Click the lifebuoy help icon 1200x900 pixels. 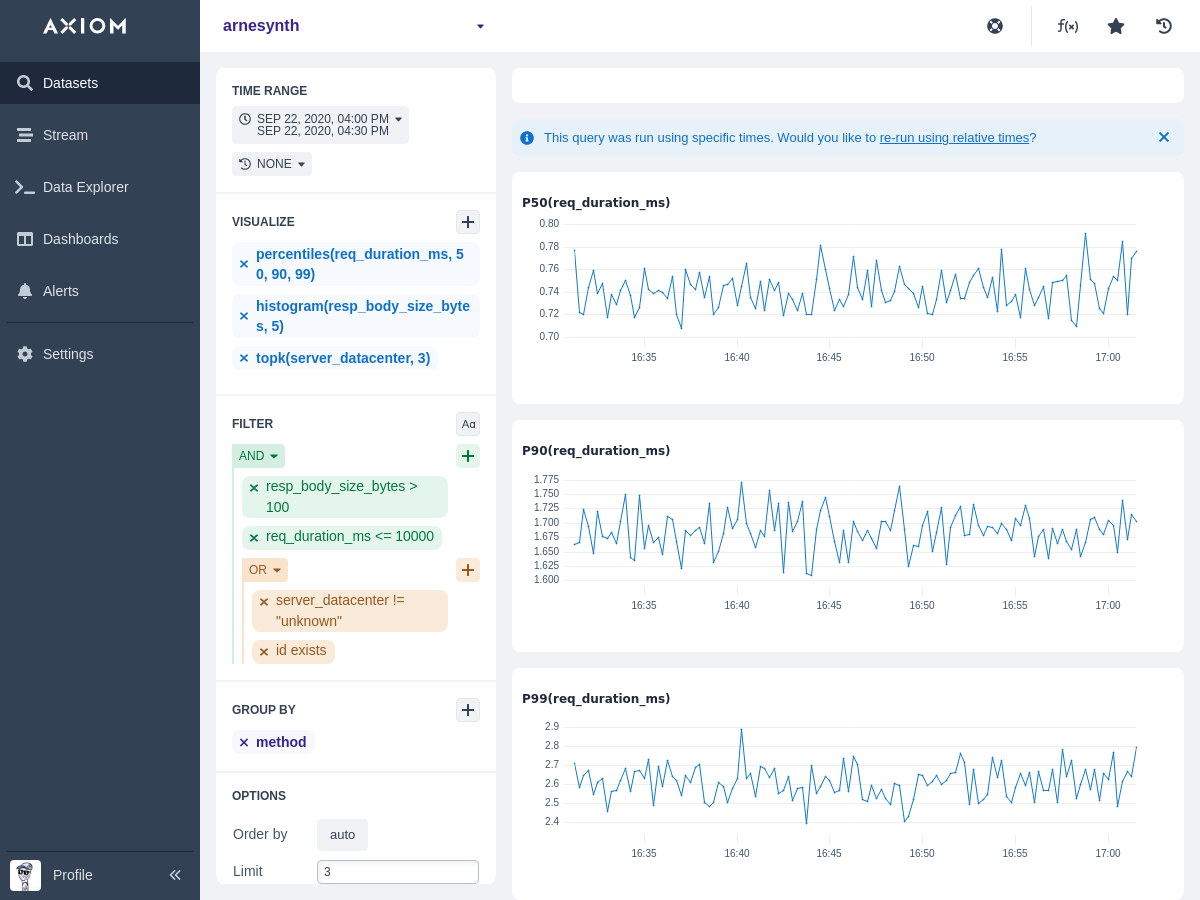click(x=995, y=26)
